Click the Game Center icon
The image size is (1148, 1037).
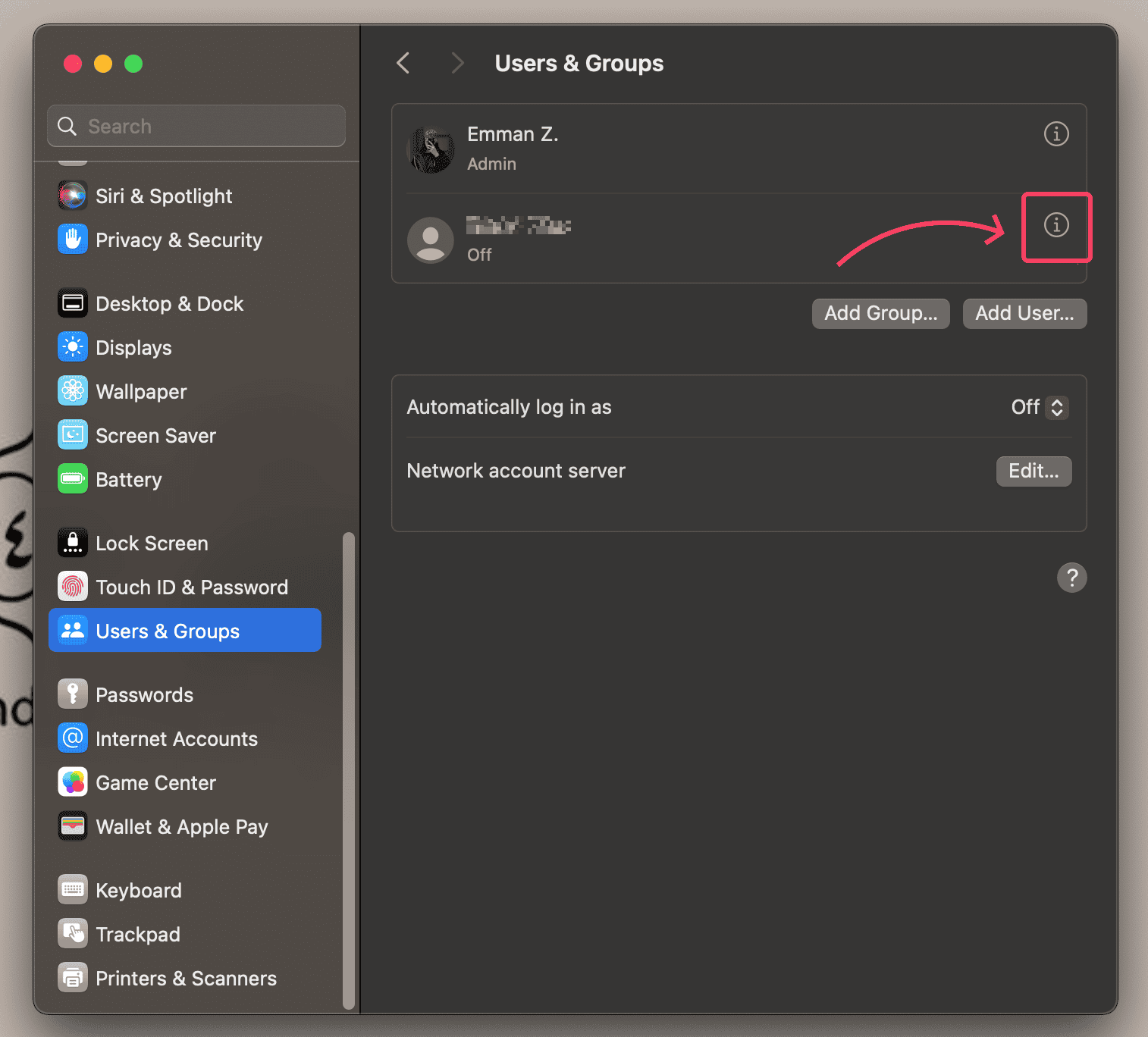[x=73, y=783]
